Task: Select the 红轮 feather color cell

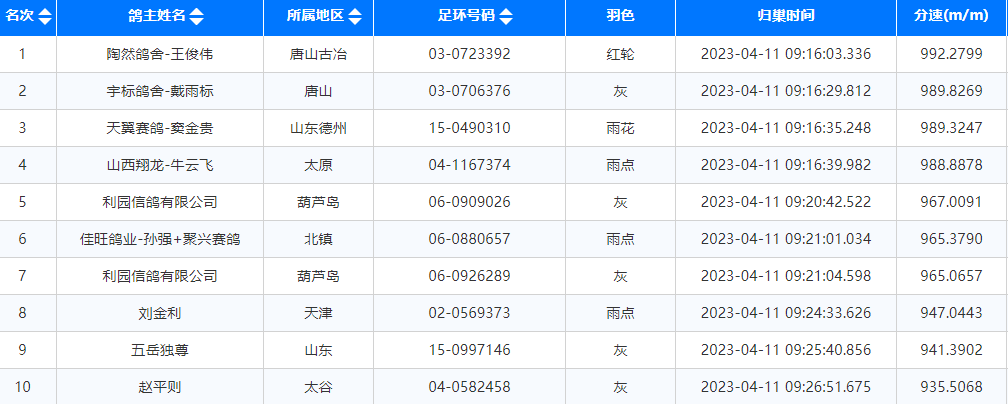Action: pos(620,54)
